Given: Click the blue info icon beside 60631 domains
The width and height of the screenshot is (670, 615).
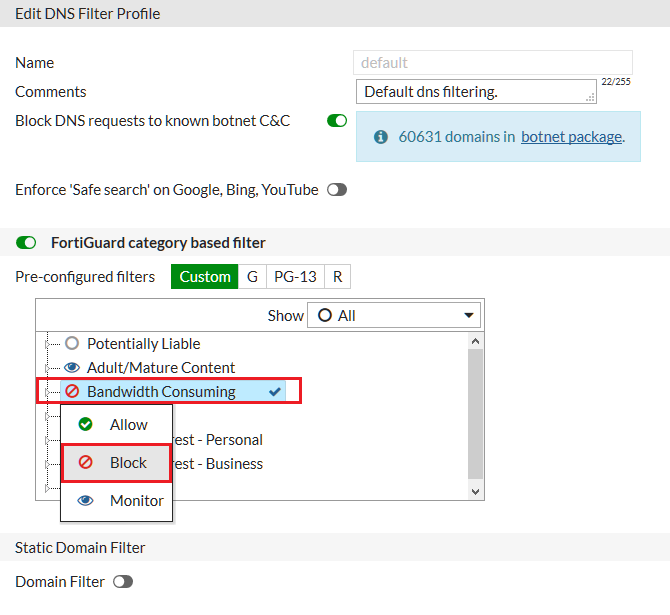Looking at the screenshot, I should tap(381, 137).
